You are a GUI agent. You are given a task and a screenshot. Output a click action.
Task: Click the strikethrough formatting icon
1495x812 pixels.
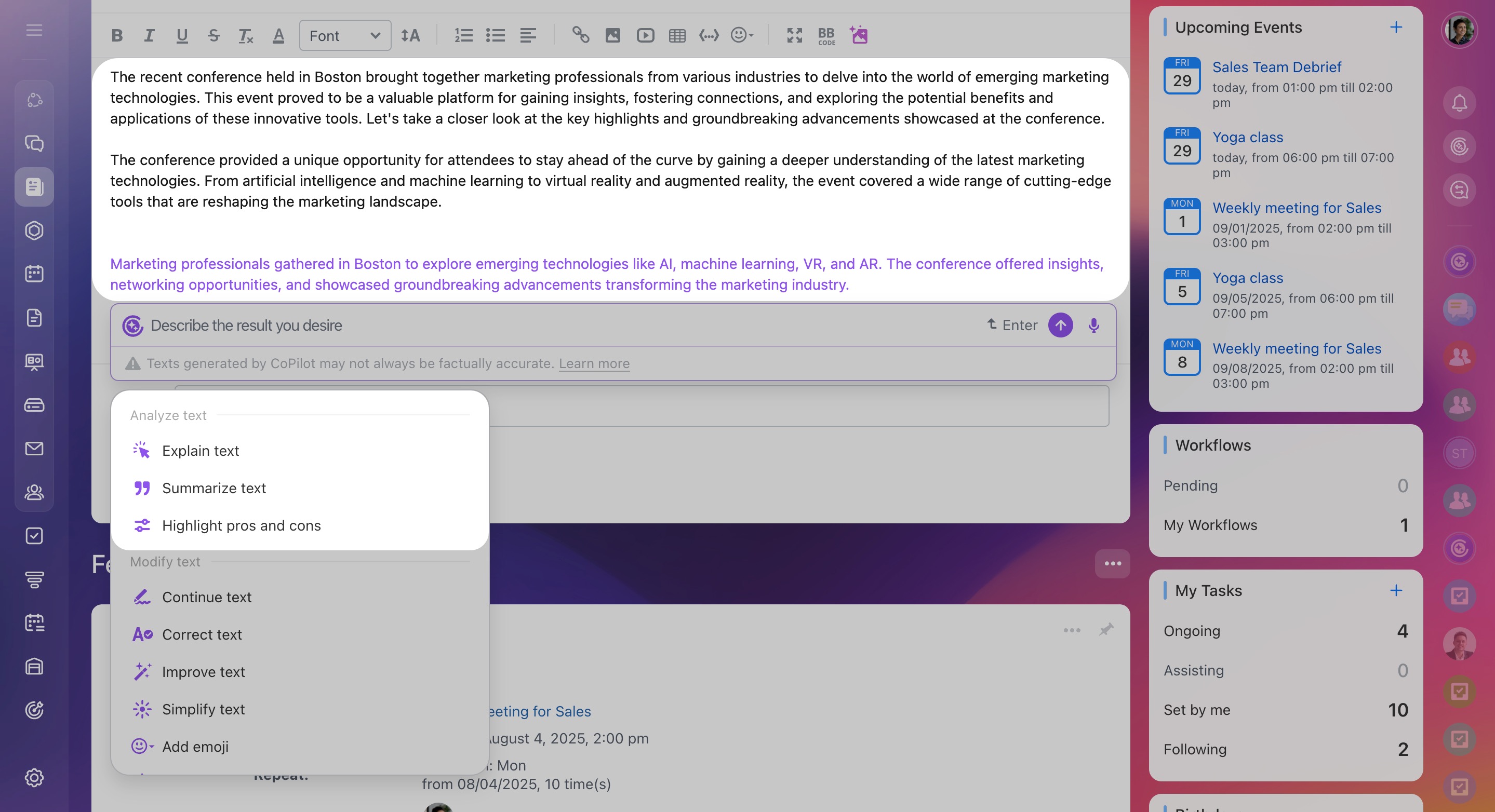pos(213,35)
